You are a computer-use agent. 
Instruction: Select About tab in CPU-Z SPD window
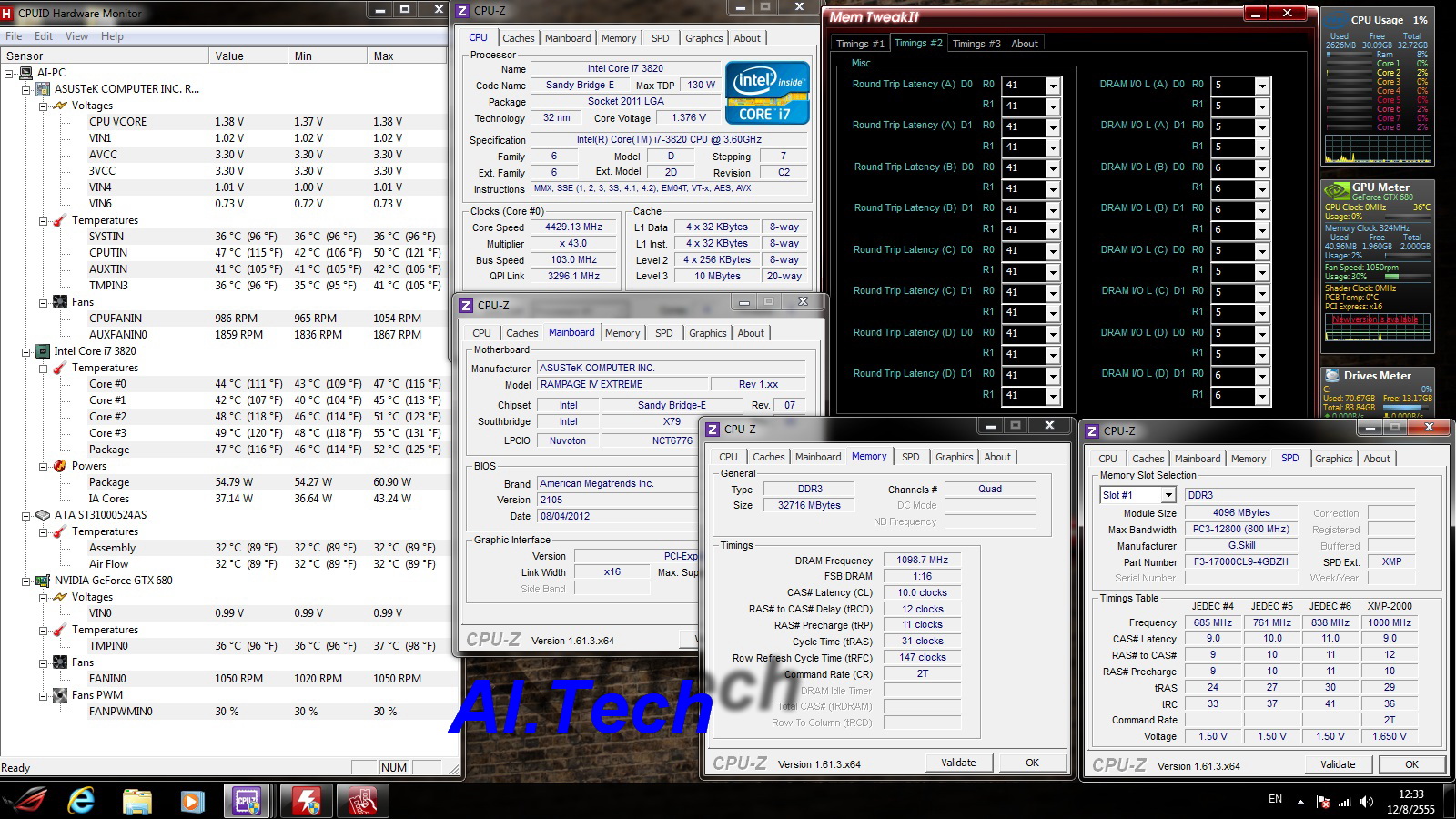coord(1377,459)
